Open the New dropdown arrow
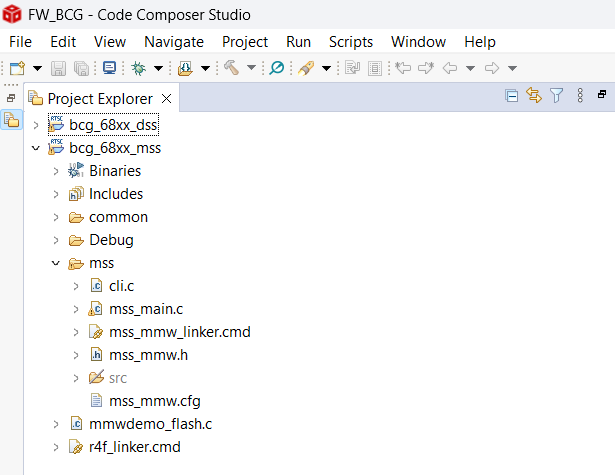Viewport: 615px width, 475px height. coord(37,68)
